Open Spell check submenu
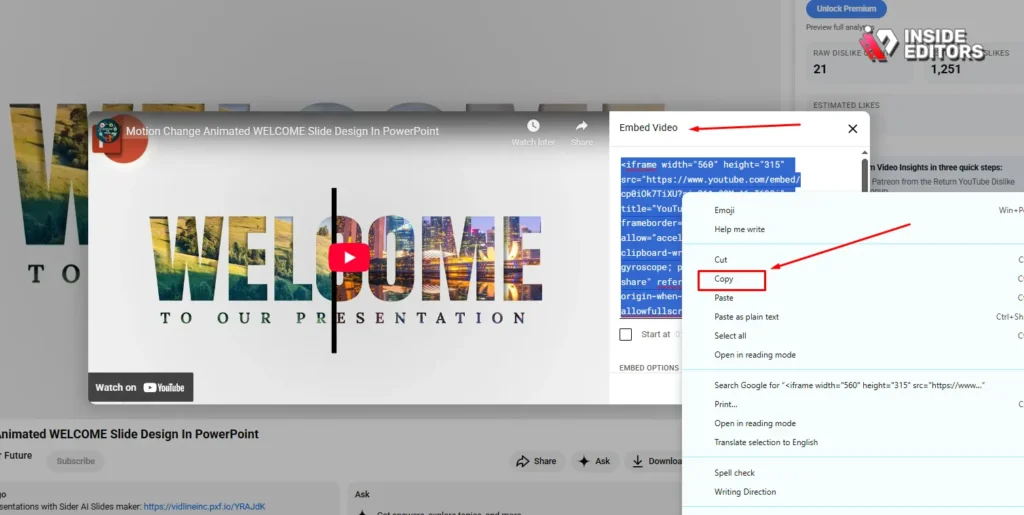Image resolution: width=1024 pixels, height=515 pixels. coord(735,473)
